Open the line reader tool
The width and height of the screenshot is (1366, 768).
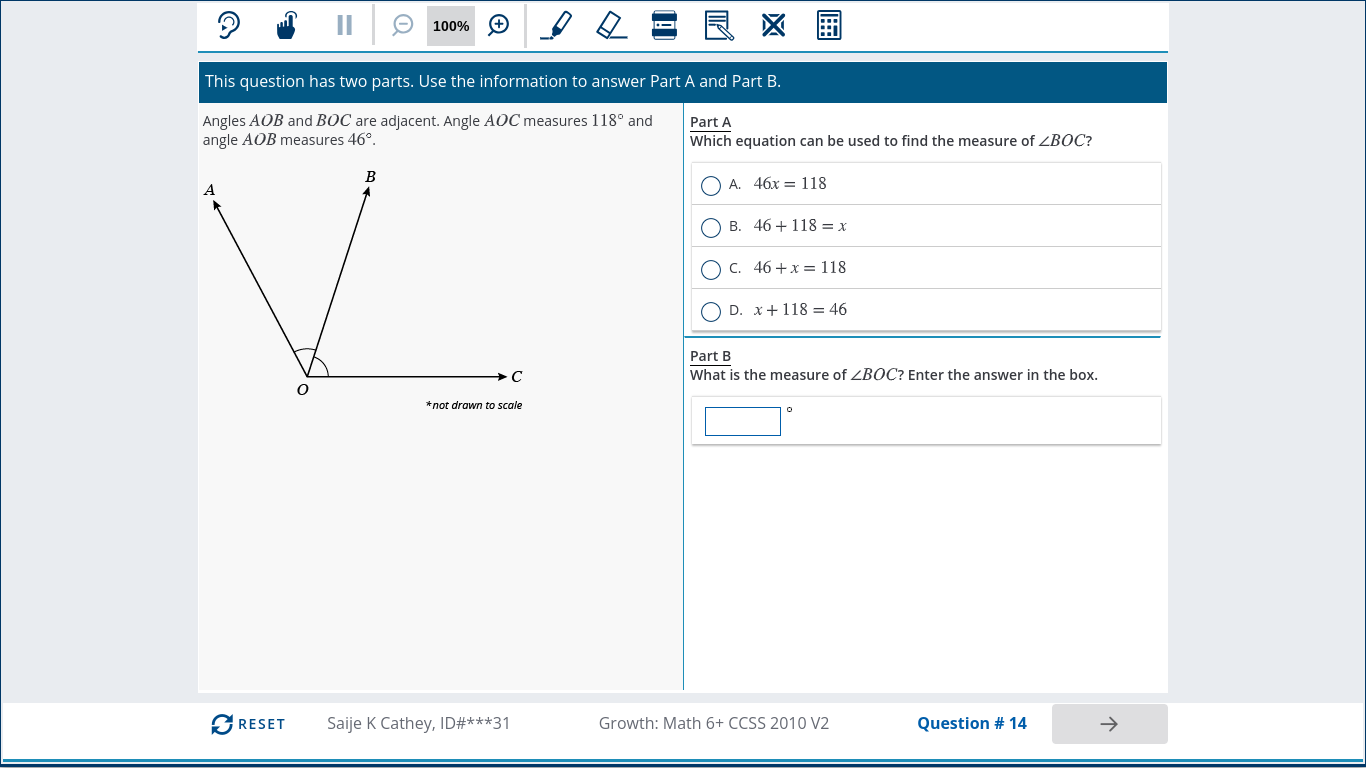665,25
